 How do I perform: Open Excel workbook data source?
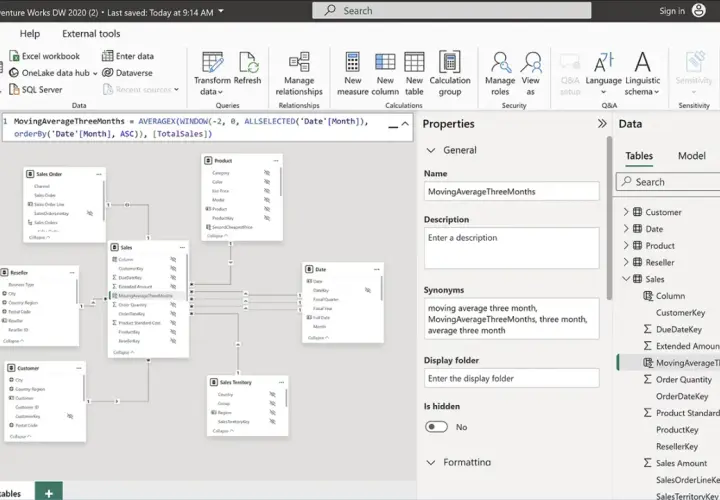click(x=45, y=56)
